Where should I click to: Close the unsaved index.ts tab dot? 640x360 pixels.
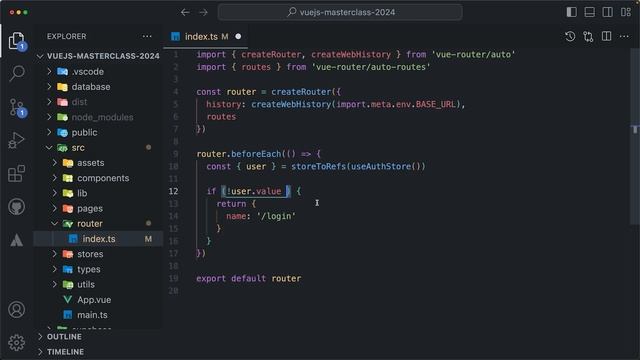(x=238, y=37)
